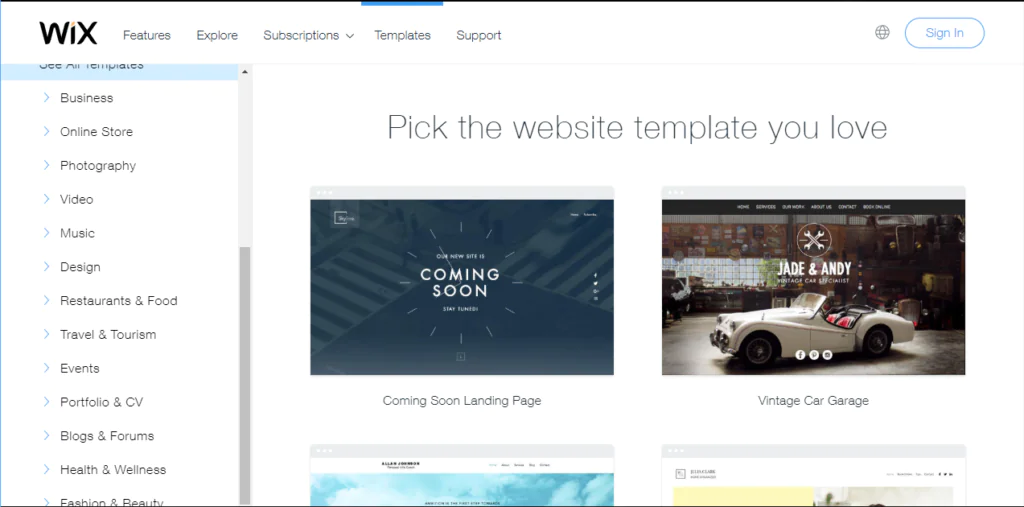
Task: Select the Online Store category
Action: [97, 131]
